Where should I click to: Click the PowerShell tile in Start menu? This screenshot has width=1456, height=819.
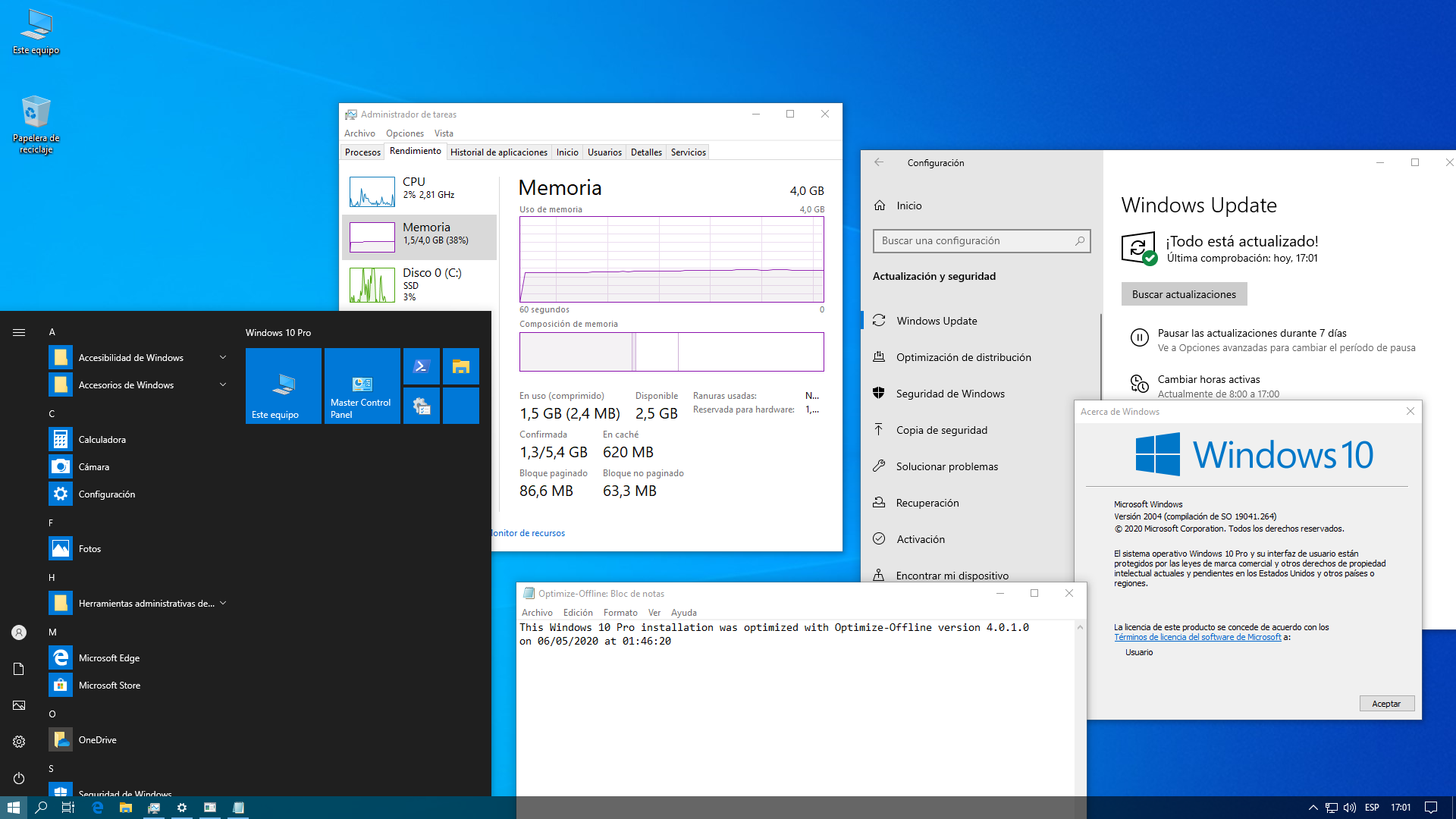(422, 367)
